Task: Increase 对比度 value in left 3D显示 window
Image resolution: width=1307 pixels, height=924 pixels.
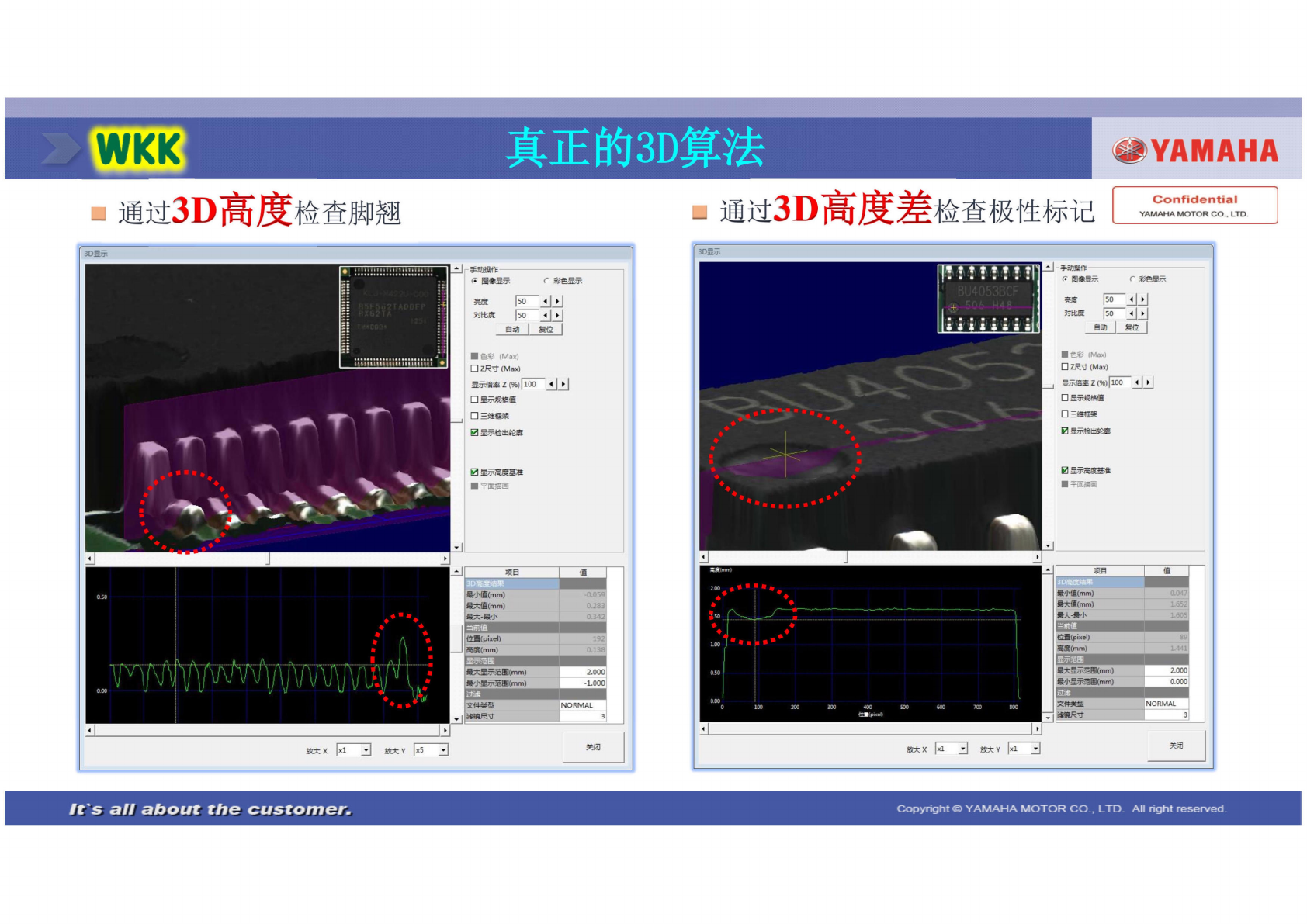Action: (x=557, y=315)
